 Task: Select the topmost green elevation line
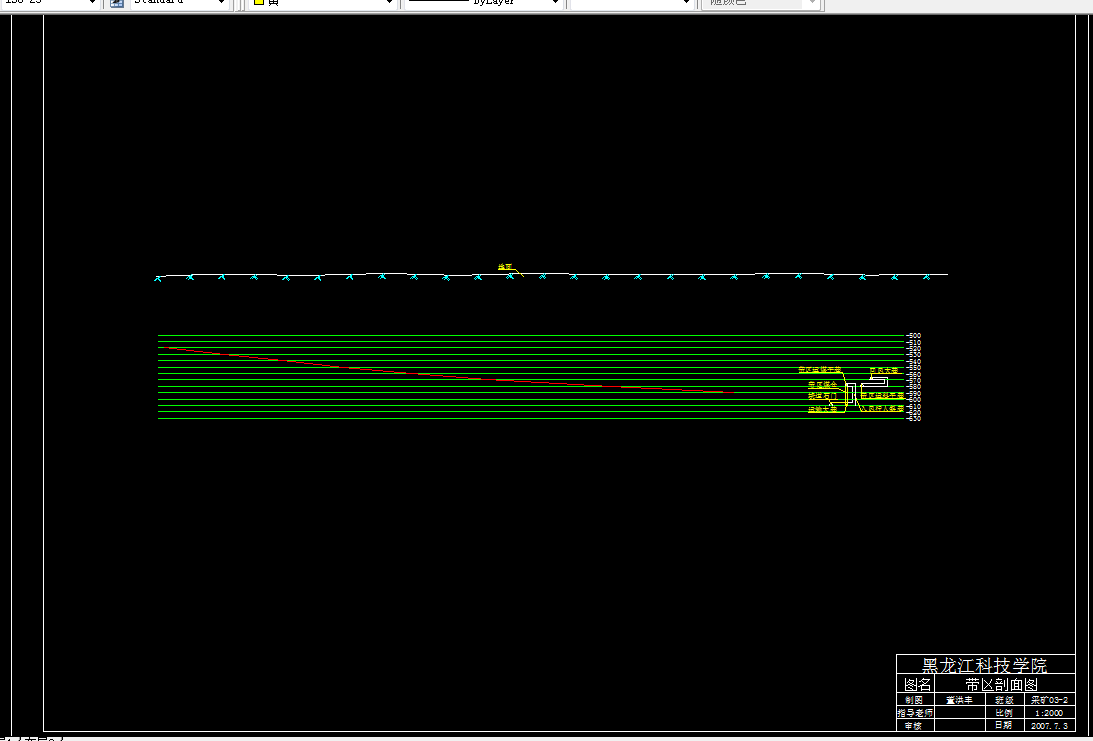coord(530,335)
